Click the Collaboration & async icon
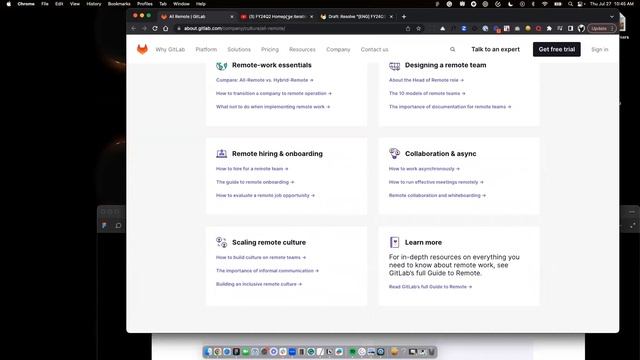Viewport: 640px width, 360px height. [394, 153]
